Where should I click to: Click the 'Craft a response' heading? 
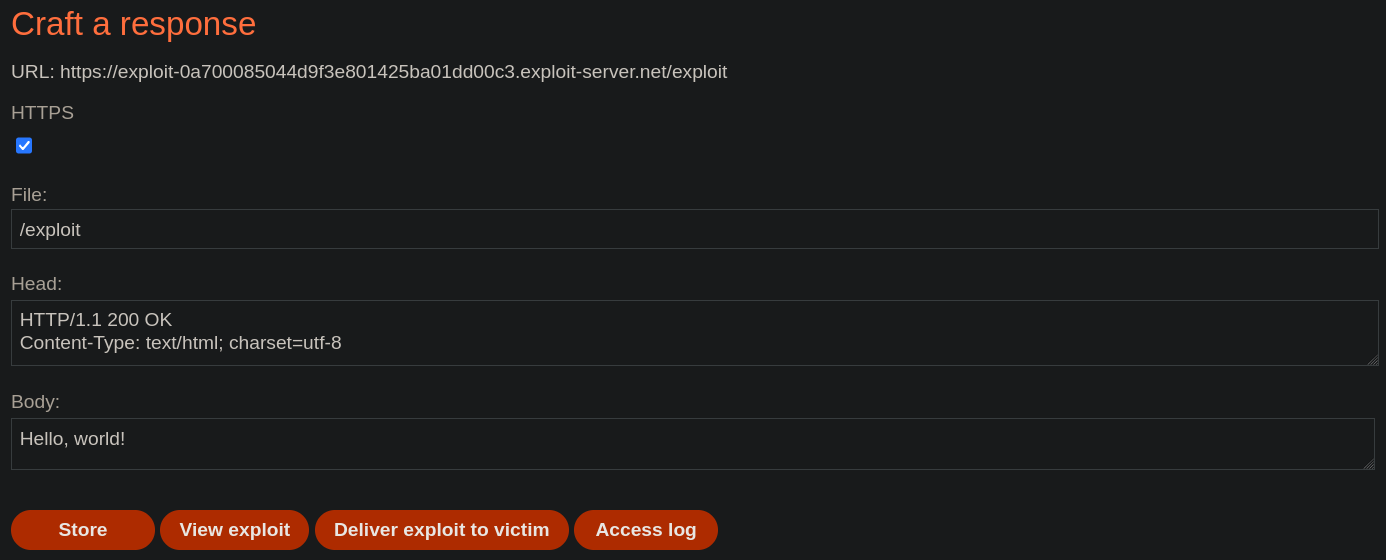[x=133, y=24]
